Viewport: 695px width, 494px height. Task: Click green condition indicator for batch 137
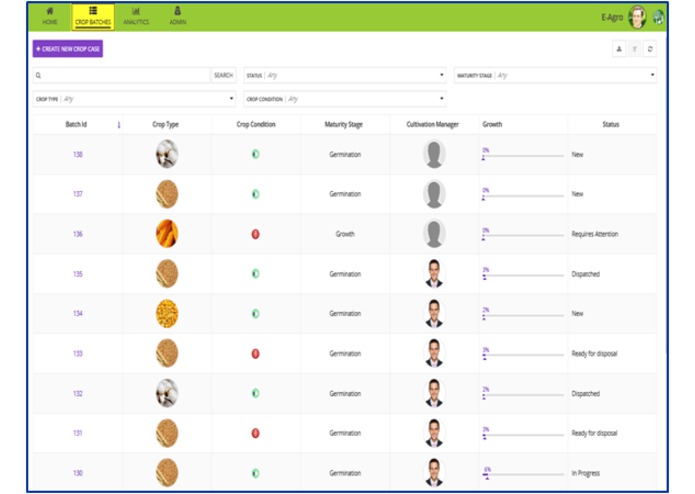(x=255, y=194)
